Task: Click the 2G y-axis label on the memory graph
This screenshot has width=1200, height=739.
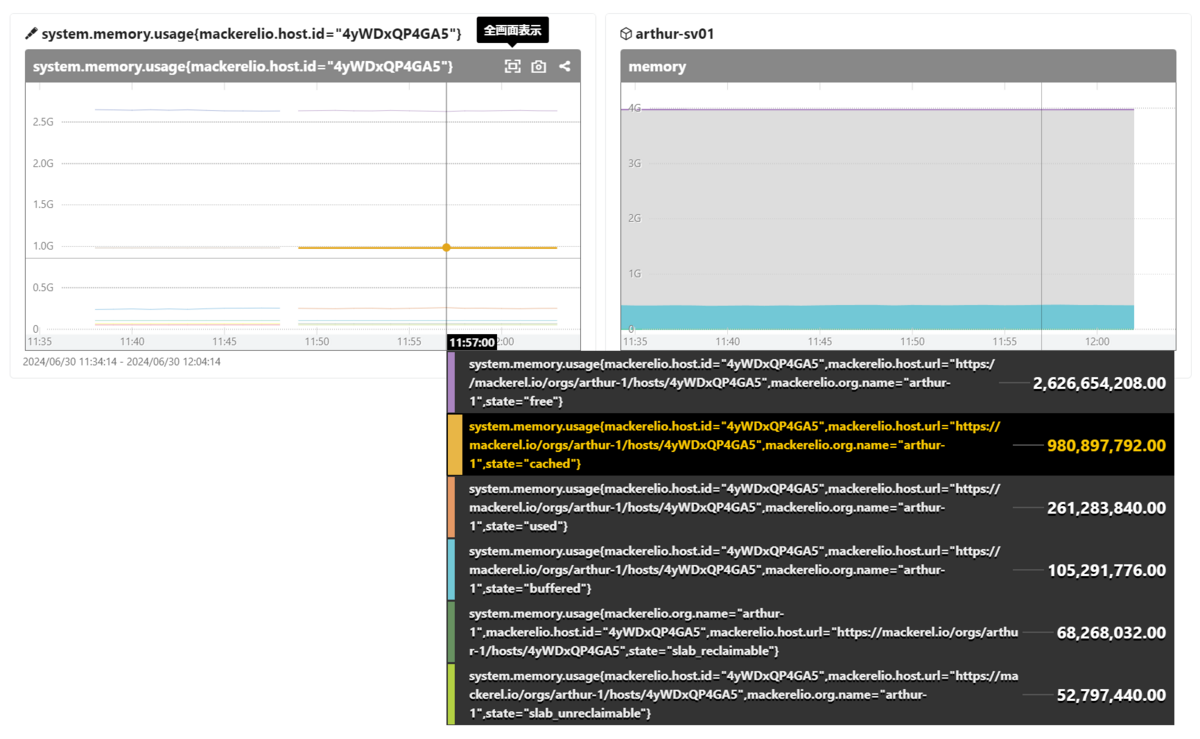Action: pyautogui.click(x=634, y=218)
